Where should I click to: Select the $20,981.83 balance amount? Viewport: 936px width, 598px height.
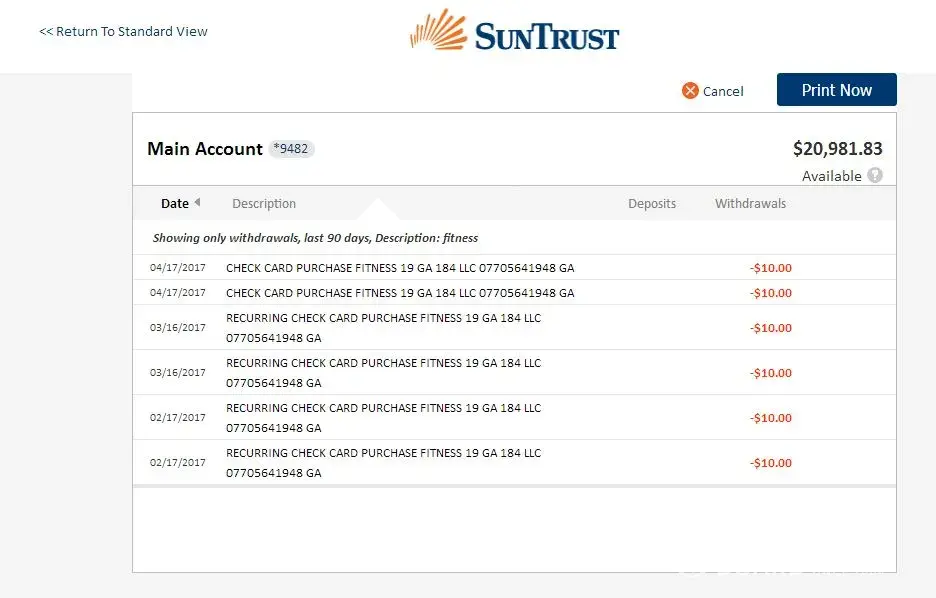click(x=837, y=149)
